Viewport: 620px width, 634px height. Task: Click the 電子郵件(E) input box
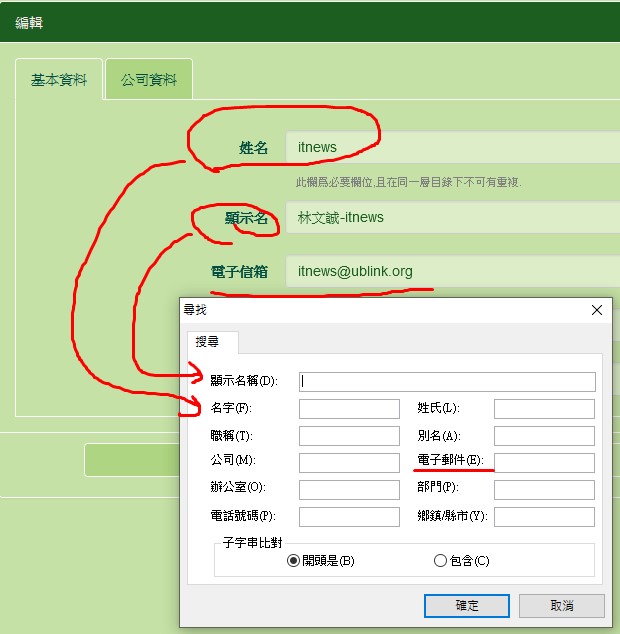click(544, 462)
